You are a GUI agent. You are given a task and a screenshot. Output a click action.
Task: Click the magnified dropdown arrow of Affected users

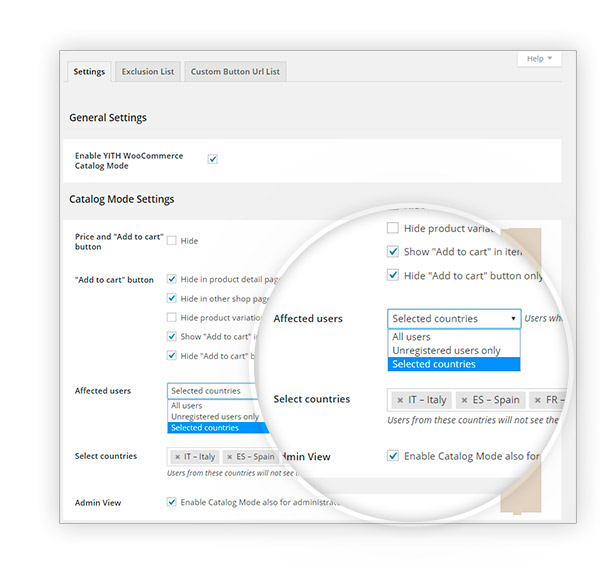(x=513, y=319)
